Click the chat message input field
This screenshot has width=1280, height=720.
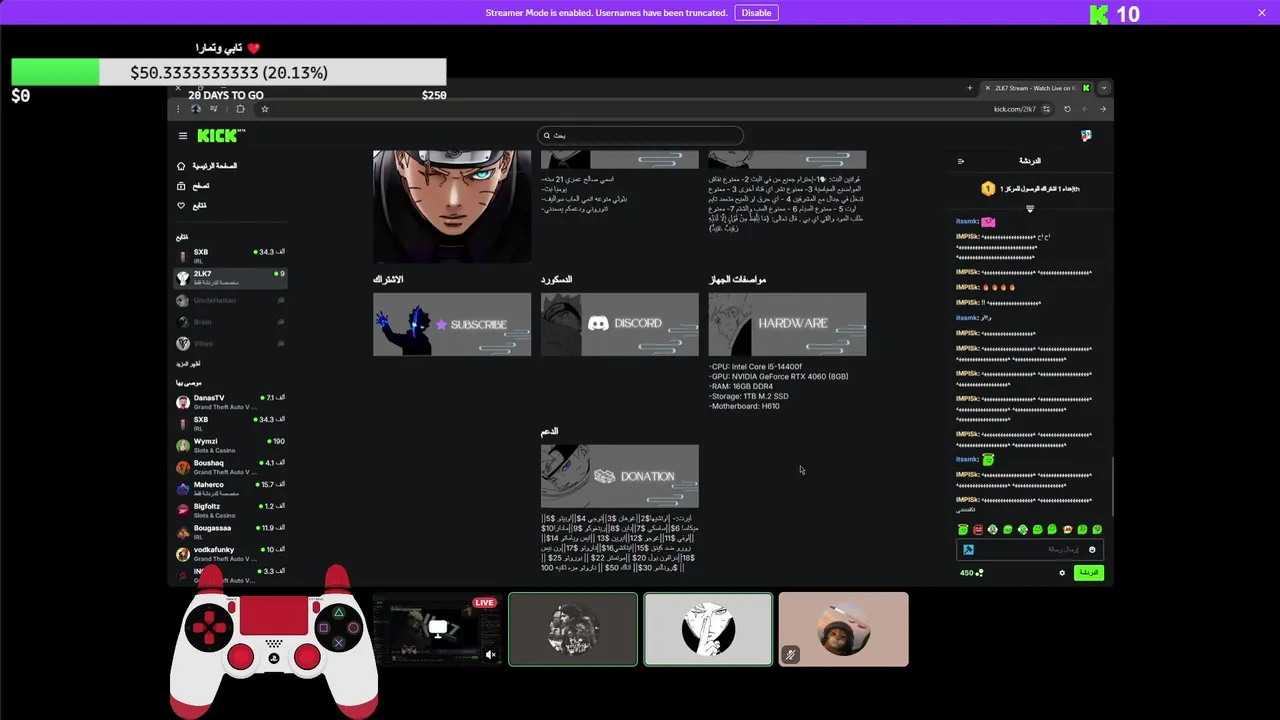pos(1030,549)
